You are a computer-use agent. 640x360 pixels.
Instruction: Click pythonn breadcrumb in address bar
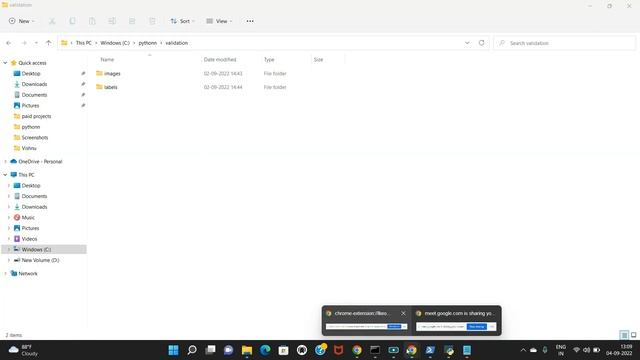(x=147, y=43)
